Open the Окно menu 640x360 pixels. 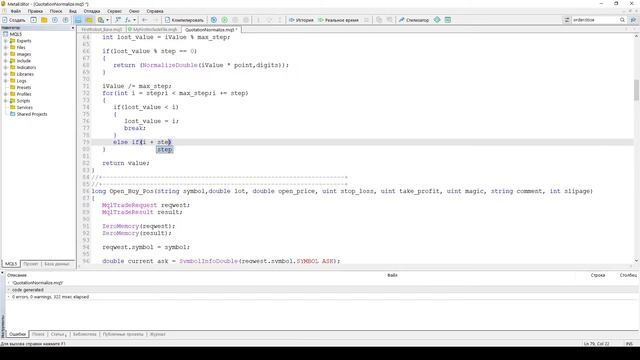[134, 11]
